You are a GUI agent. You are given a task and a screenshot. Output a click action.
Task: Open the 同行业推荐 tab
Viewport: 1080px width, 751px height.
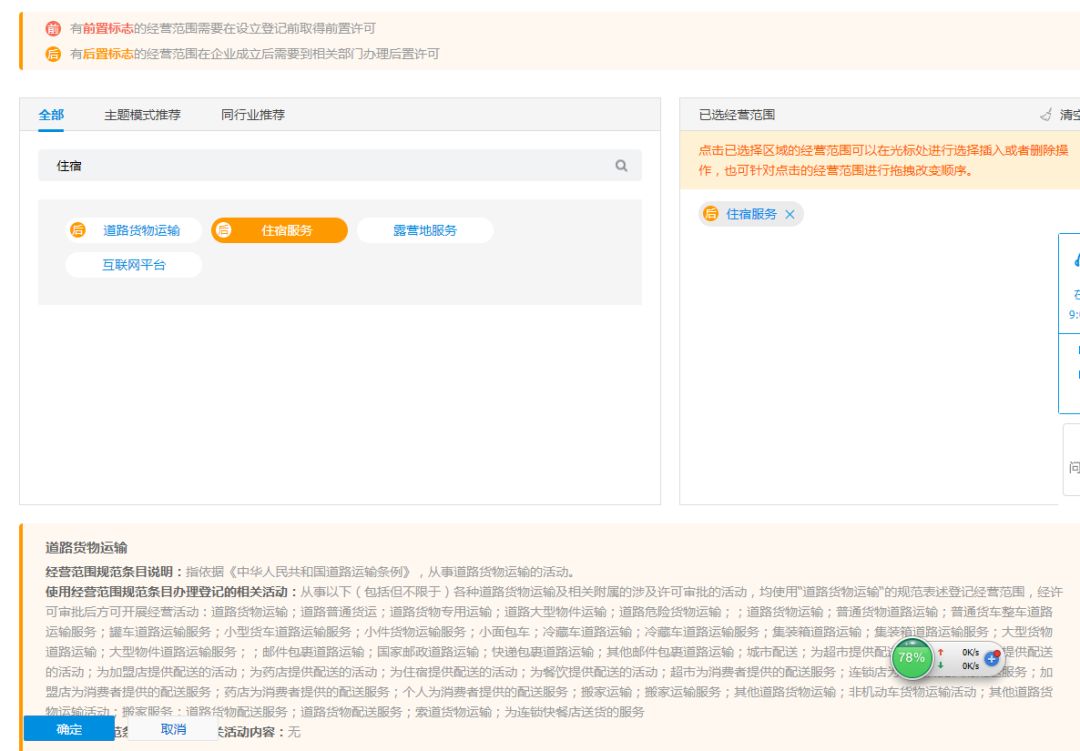(x=253, y=115)
